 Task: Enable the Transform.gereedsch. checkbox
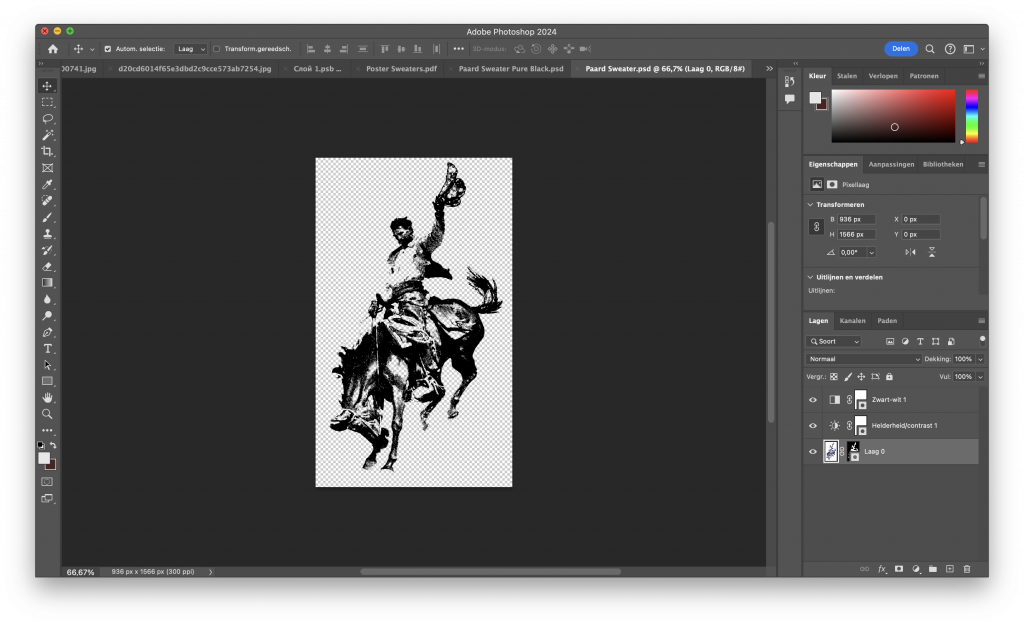pyautogui.click(x=217, y=49)
